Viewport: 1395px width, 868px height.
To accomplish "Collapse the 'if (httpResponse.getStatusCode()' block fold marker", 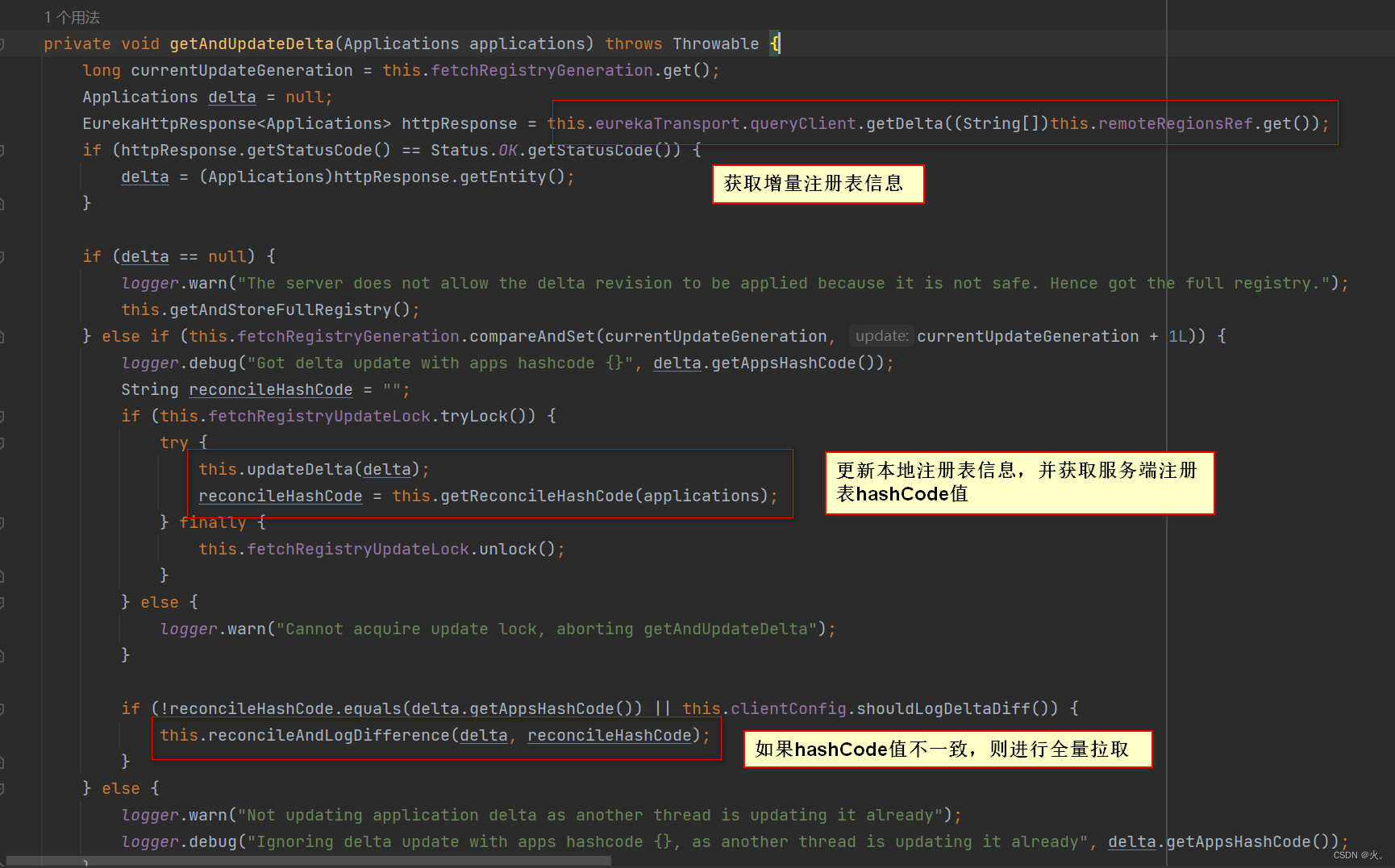I will [x=2, y=150].
